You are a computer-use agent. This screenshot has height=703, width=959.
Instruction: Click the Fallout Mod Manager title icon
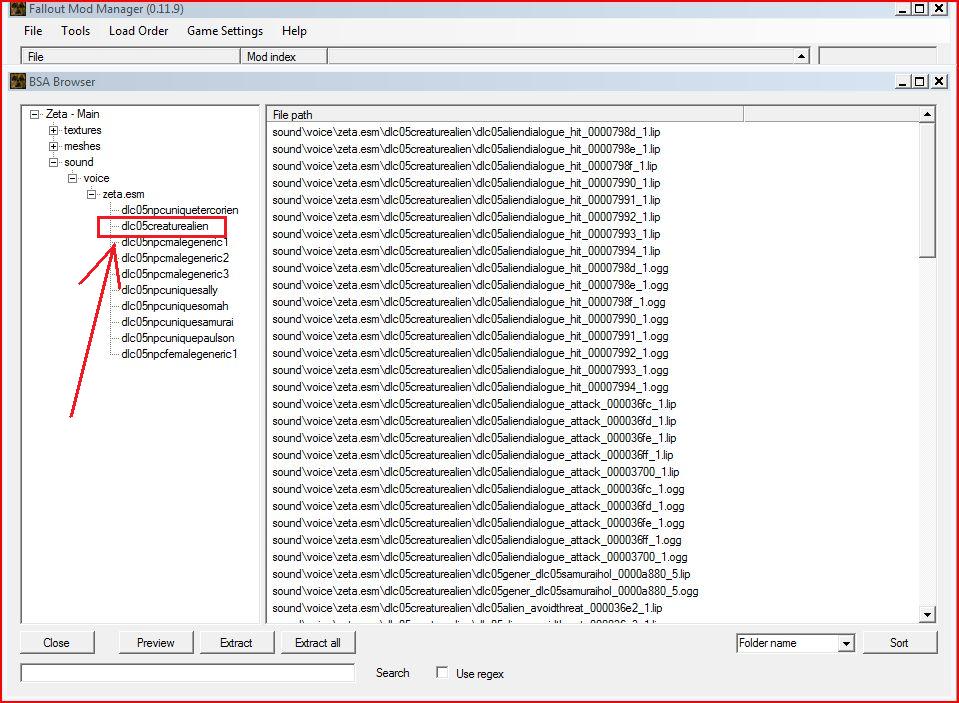tap(18, 9)
